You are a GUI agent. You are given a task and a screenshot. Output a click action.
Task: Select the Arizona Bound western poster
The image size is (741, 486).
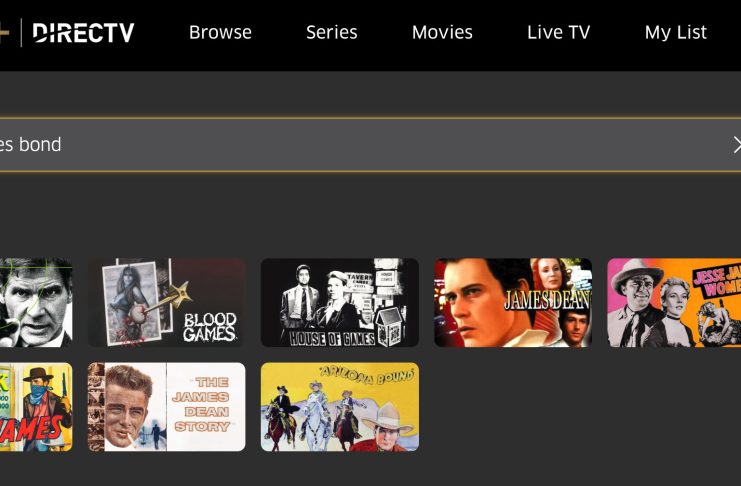(x=340, y=407)
